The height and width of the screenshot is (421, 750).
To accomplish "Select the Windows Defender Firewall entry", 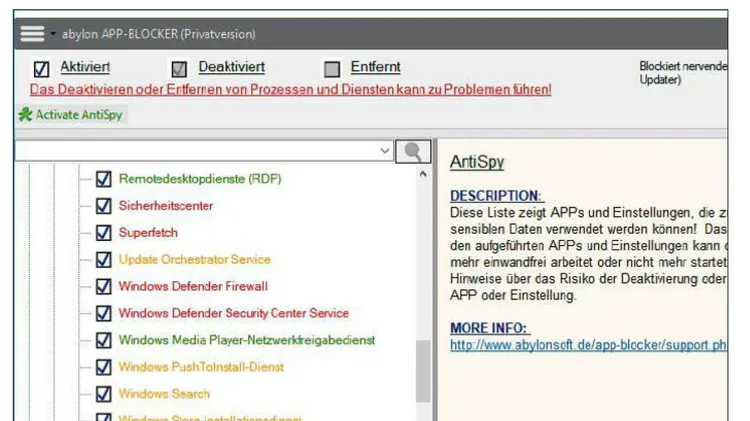I will point(193,286).
